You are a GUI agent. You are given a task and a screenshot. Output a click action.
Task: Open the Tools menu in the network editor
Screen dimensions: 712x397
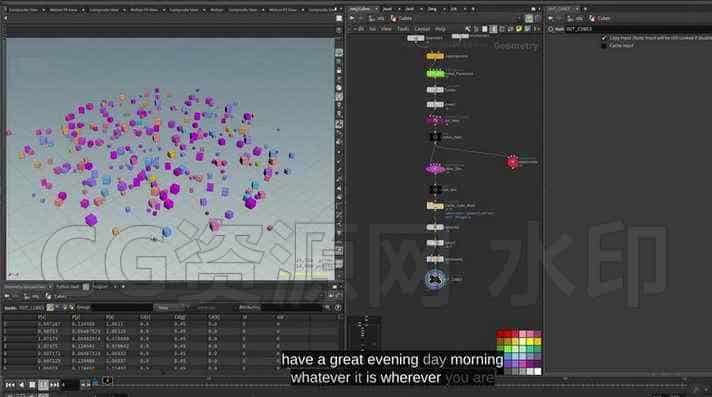(403, 29)
